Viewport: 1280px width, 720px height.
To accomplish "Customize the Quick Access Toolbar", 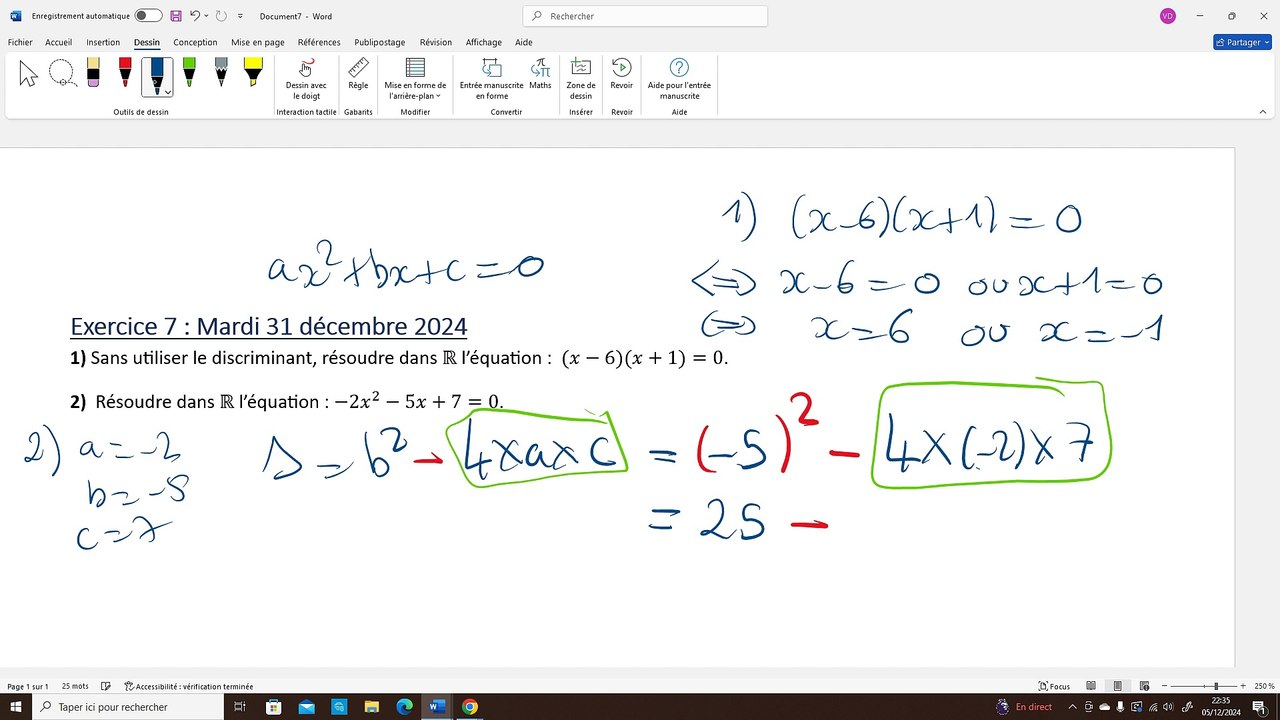I will pyautogui.click(x=240, y=16).
